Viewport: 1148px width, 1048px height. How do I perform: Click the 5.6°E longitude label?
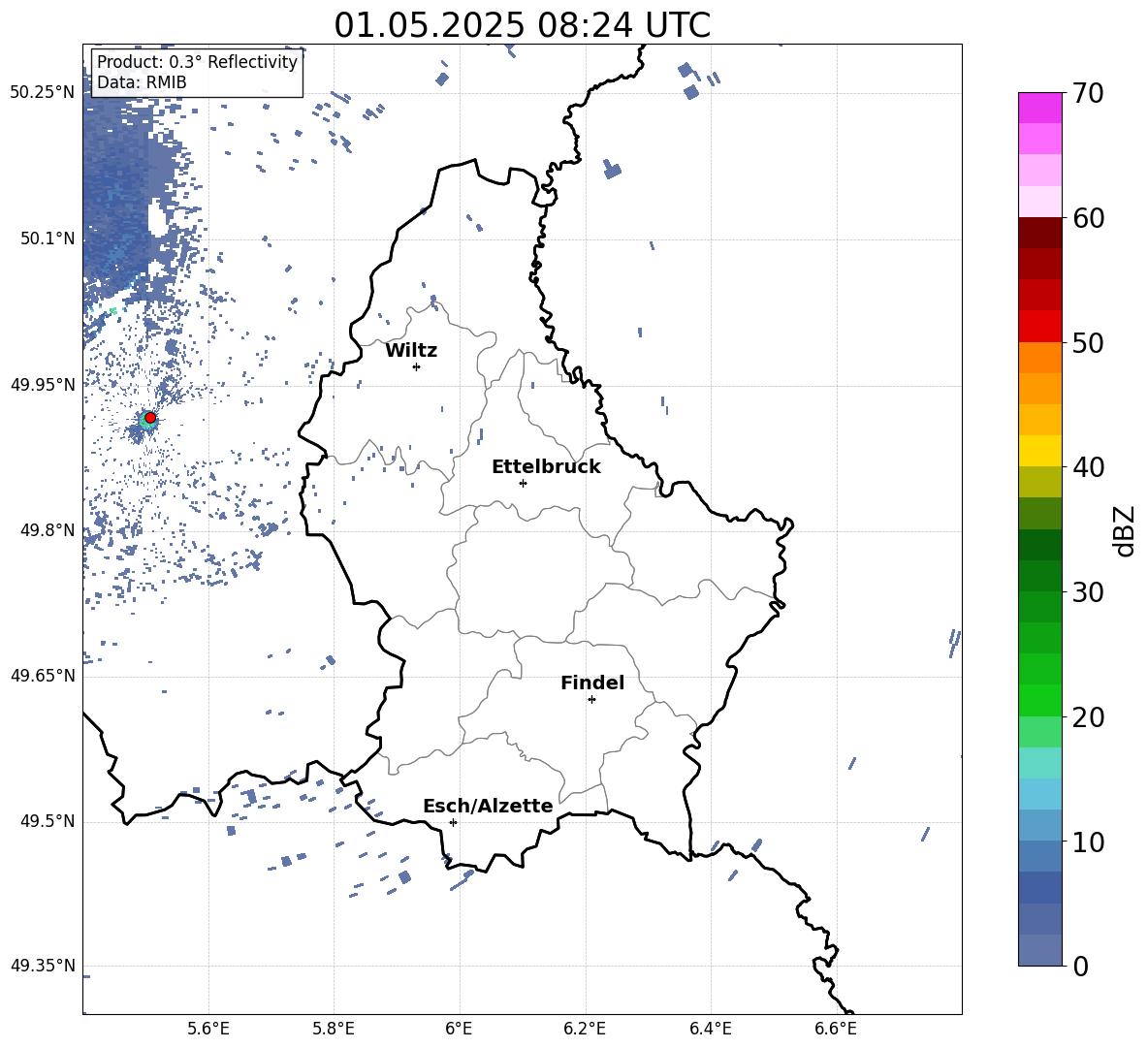coord(208,1030)
